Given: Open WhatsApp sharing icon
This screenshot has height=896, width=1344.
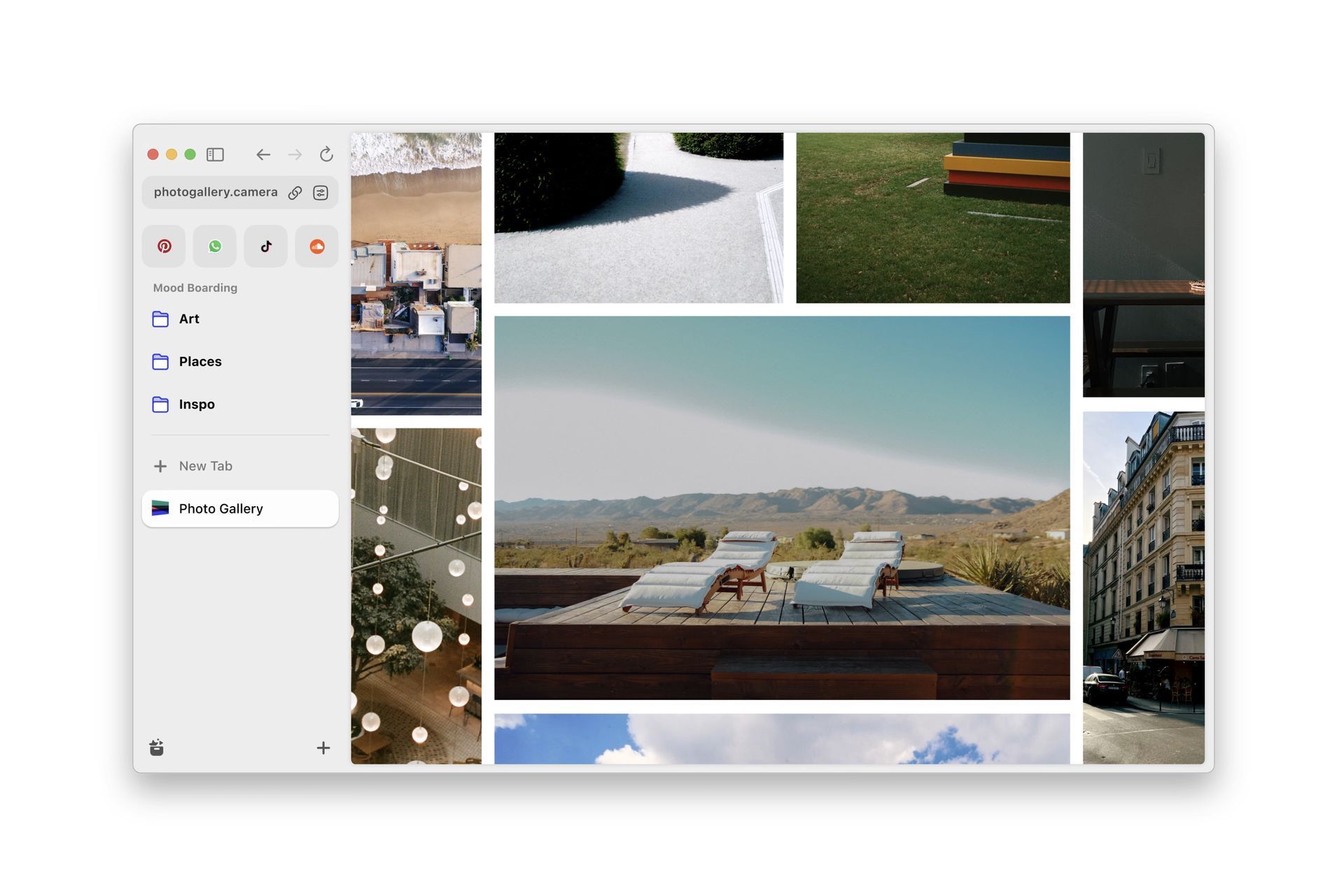Looking at the screenshot, I should click(214, 245).
